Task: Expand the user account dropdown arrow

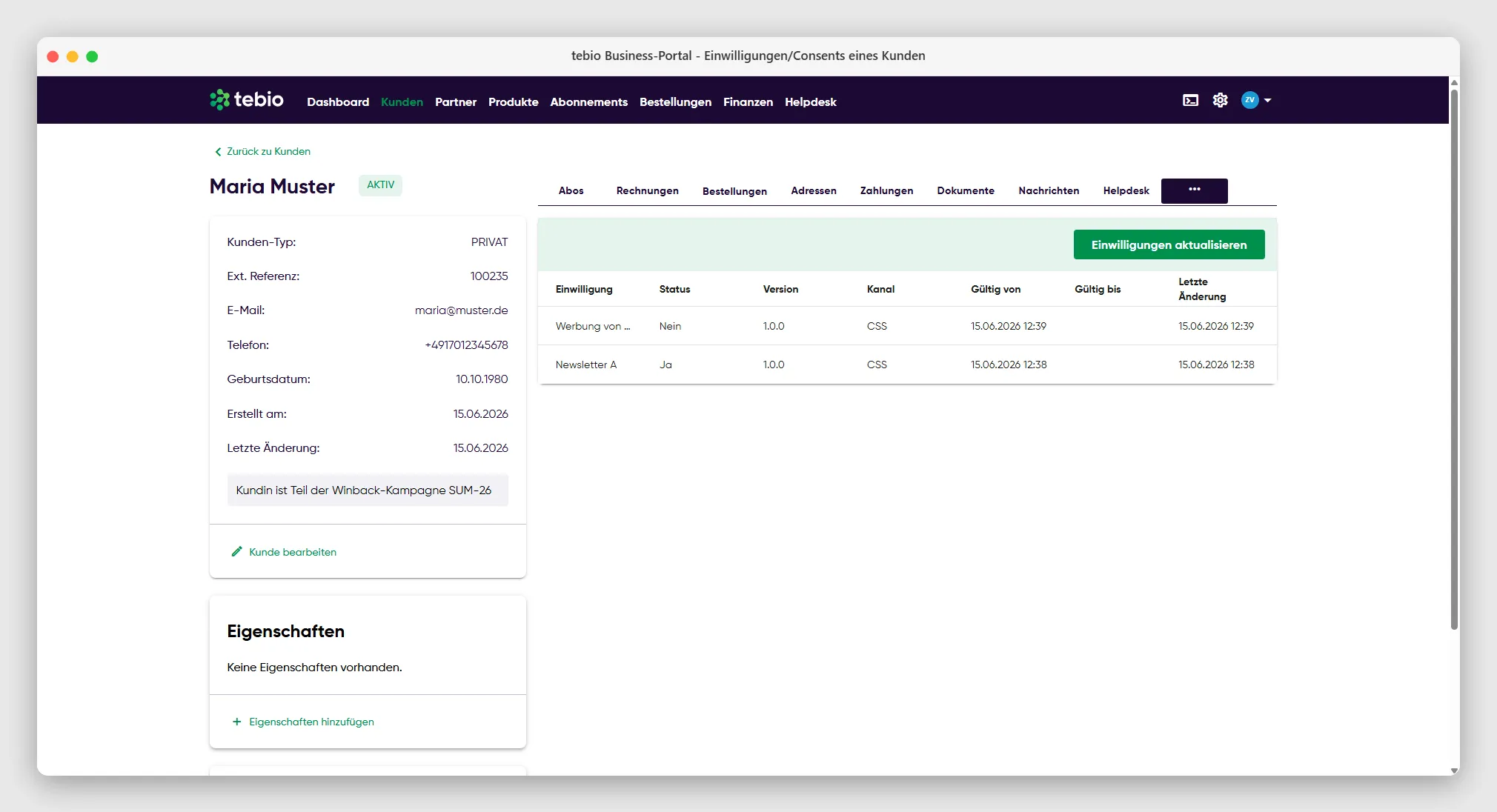Action: click(1267, 100)
